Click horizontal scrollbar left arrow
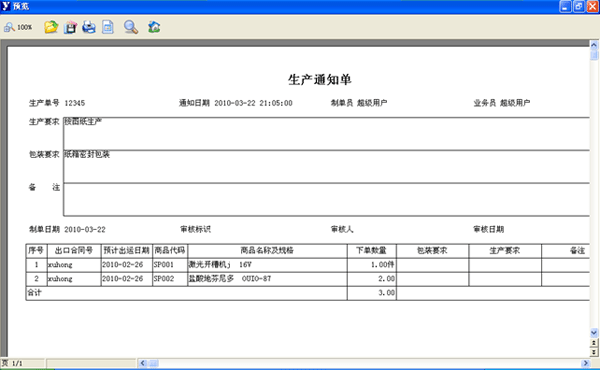 point(142,363)
